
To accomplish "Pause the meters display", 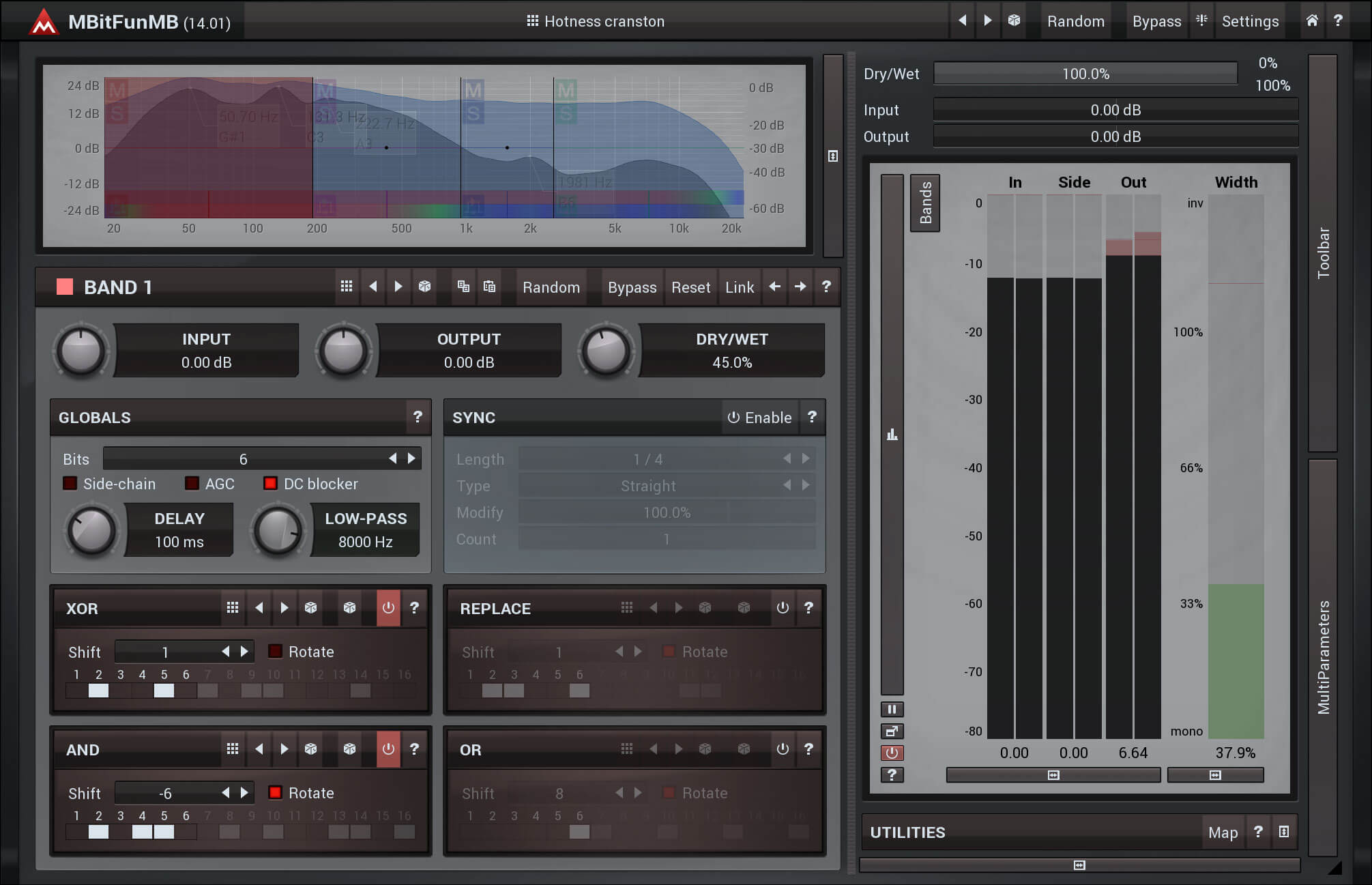I will 892,709.
